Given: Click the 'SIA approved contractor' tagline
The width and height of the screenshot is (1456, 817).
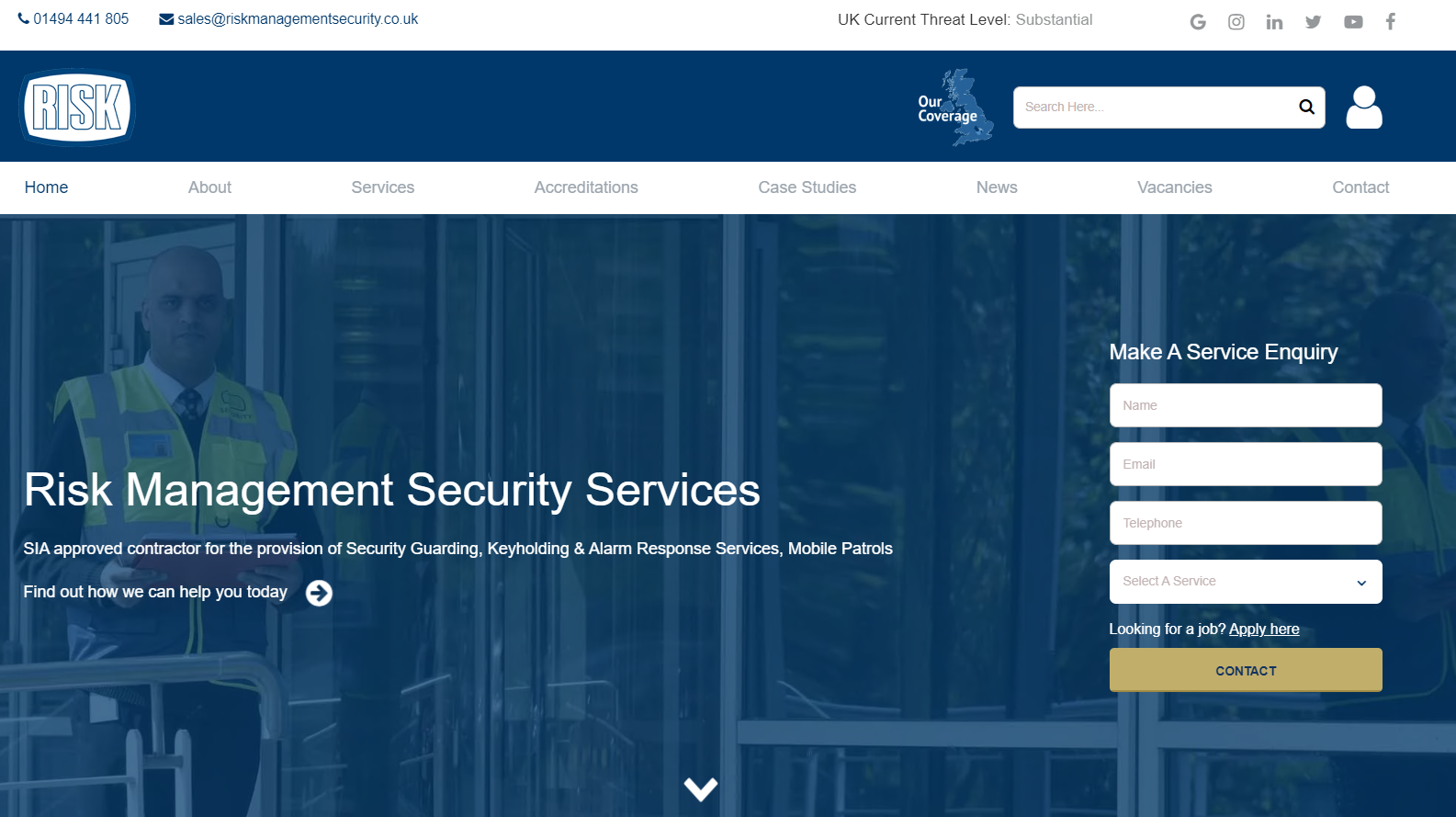Looking at the screenshot, I should 457,549.
